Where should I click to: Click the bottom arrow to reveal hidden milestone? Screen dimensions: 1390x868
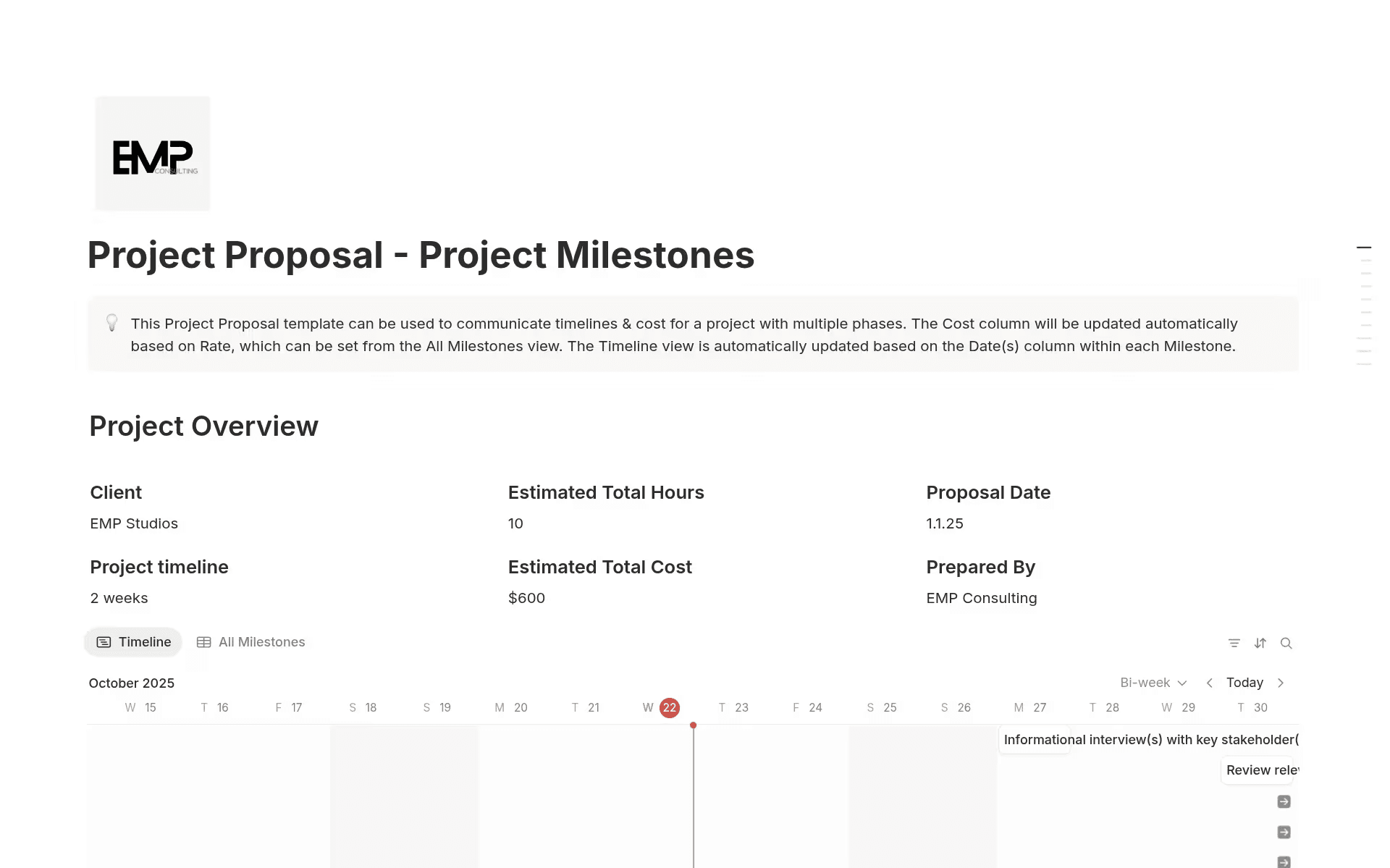point(1284,862)
